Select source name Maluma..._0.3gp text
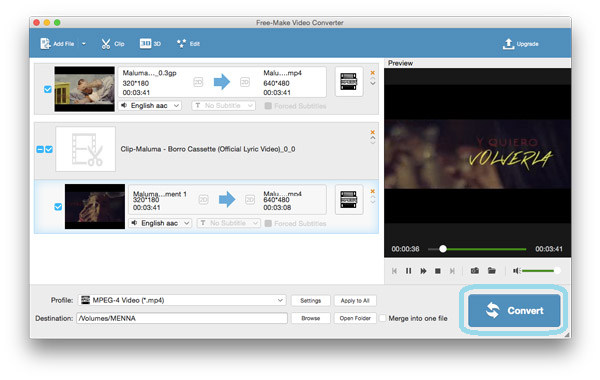 [x=149, y=73]
